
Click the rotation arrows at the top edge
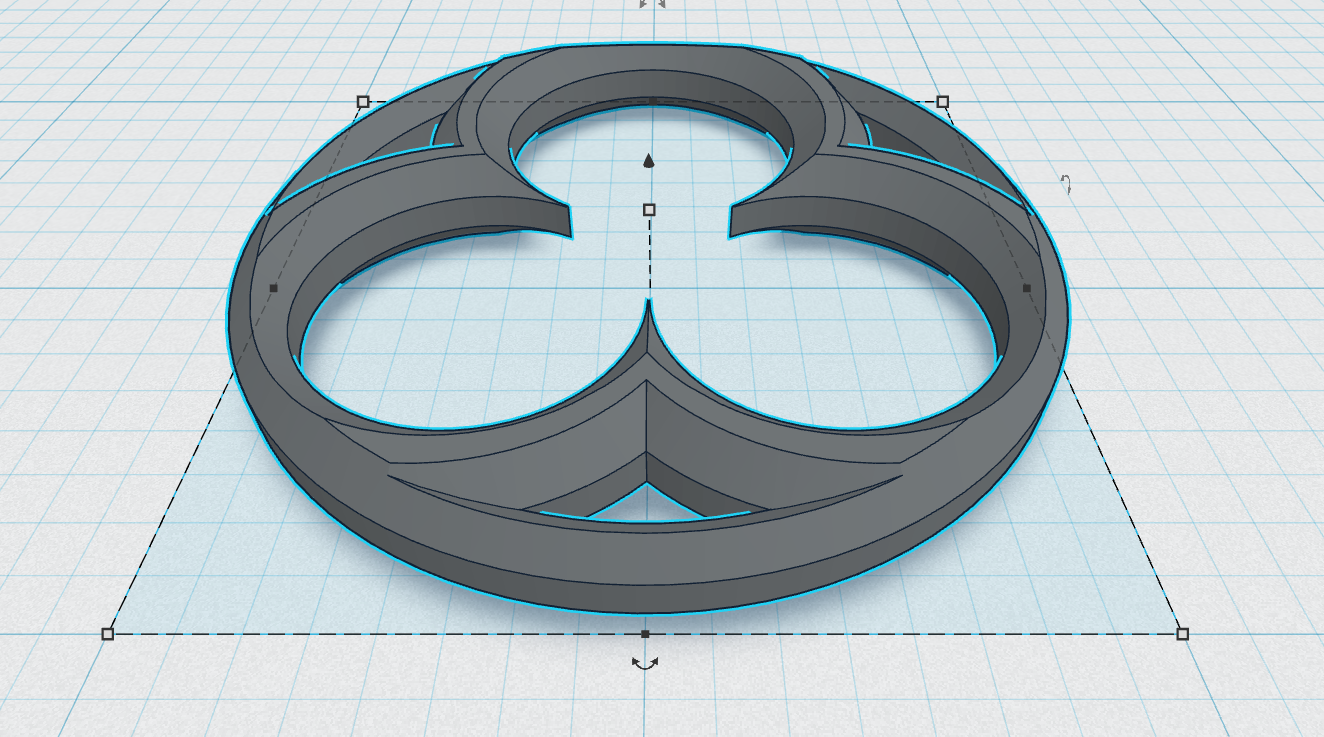(x=652, y=3)
